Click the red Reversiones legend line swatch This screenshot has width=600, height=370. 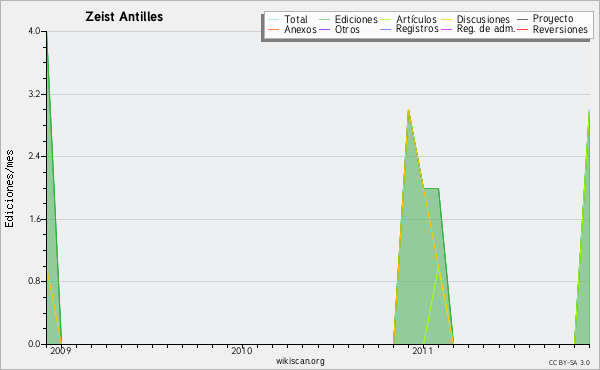tap(522, 29)
